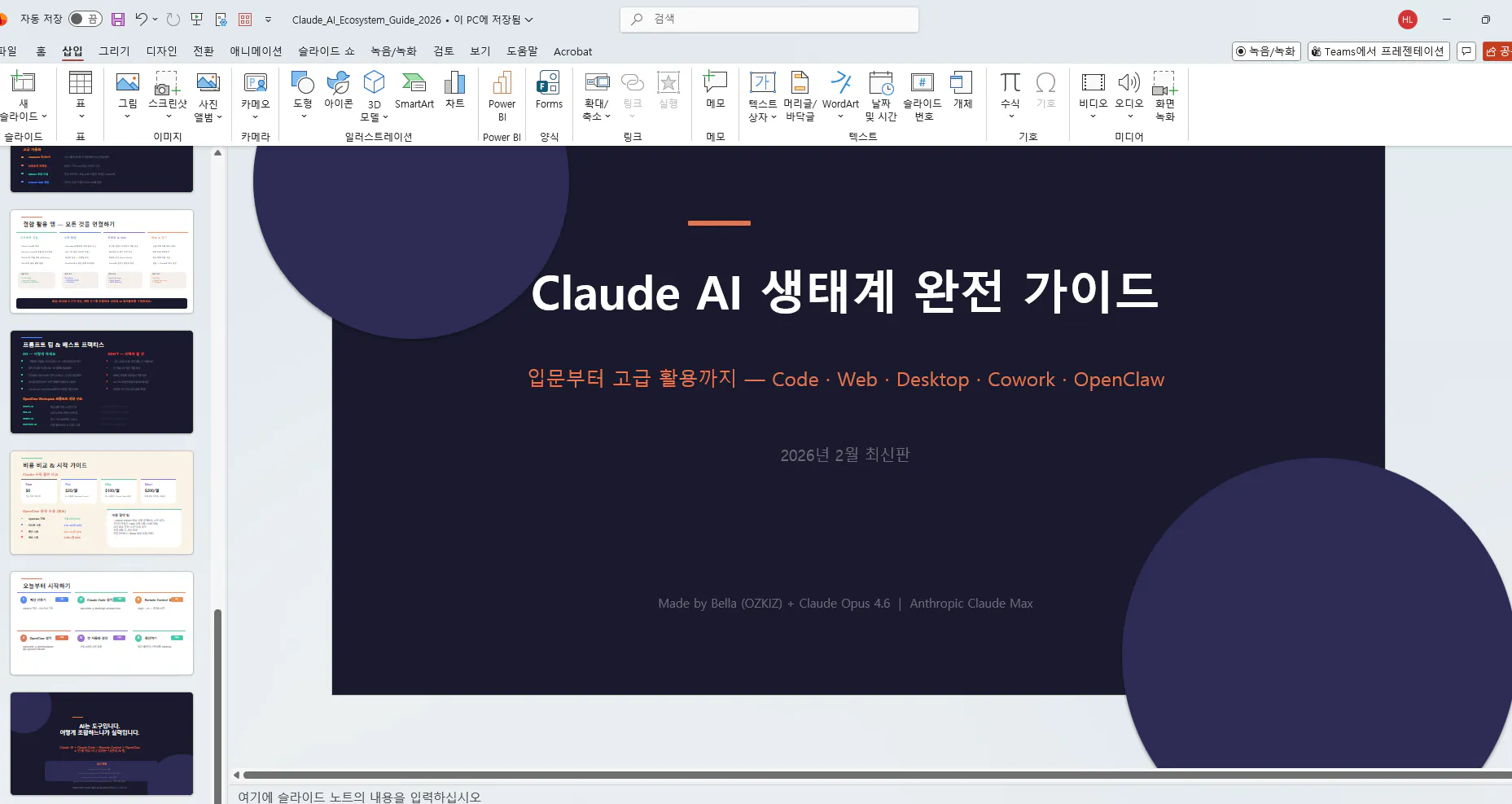Open the WordArt styles dropdown
1512x804 pixels.
[841, 116]
